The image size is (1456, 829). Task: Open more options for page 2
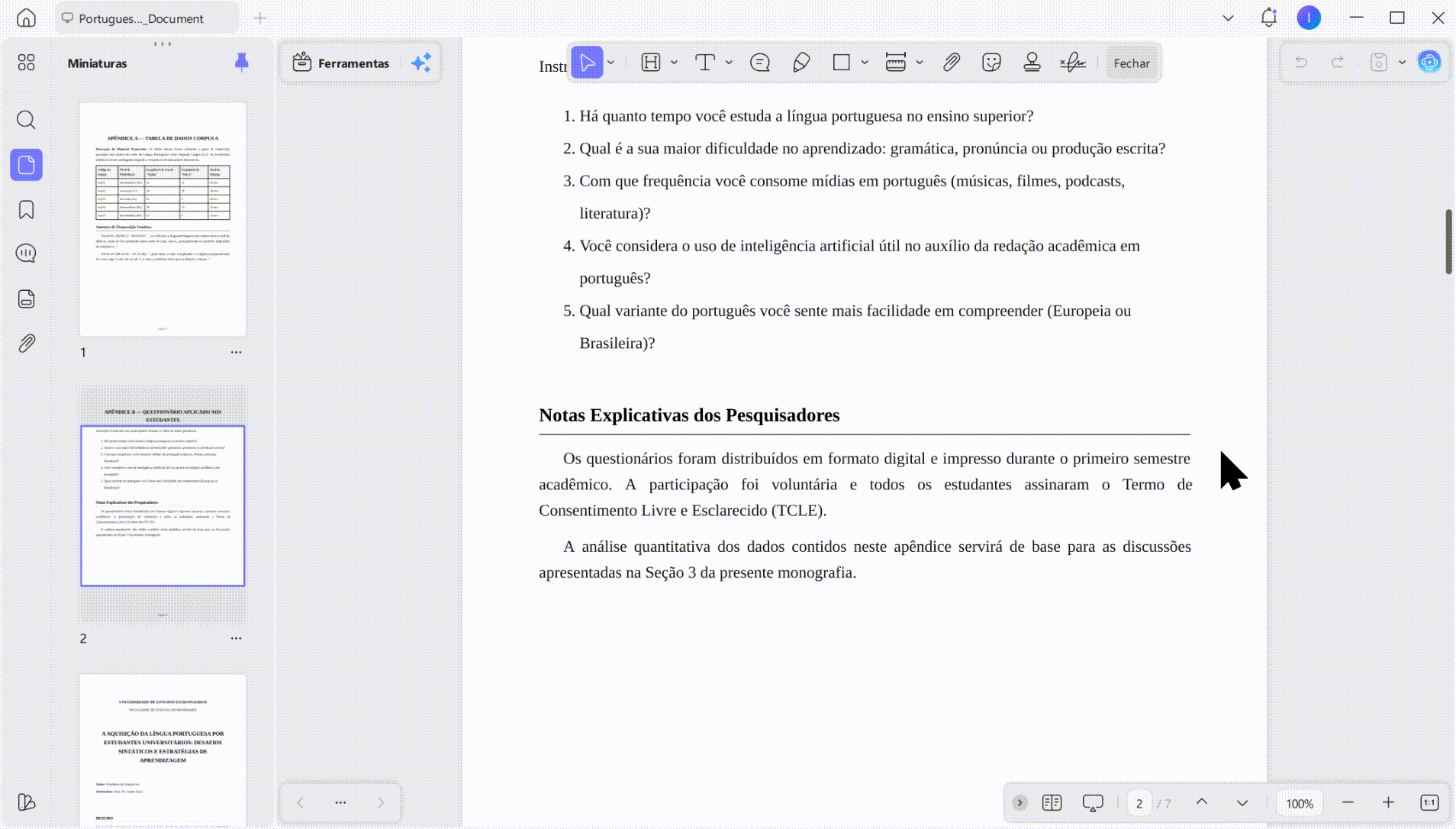pyautogui.click(x=237, y=638)
